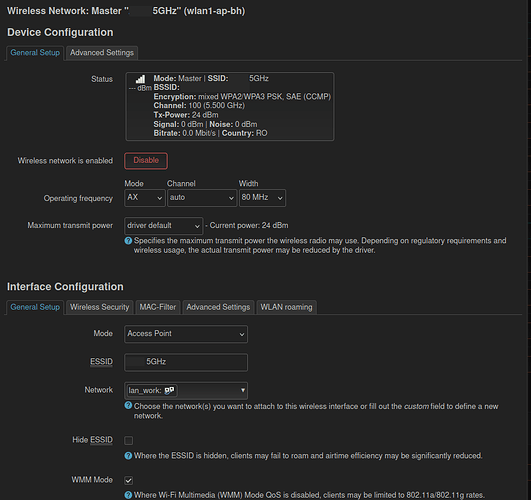Open the AX operating mode dropdown

tap(145, 198)
